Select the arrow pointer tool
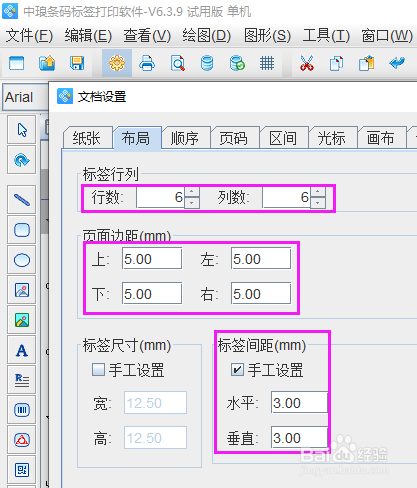The image size is (417, 488). click(x=22, y=130)
